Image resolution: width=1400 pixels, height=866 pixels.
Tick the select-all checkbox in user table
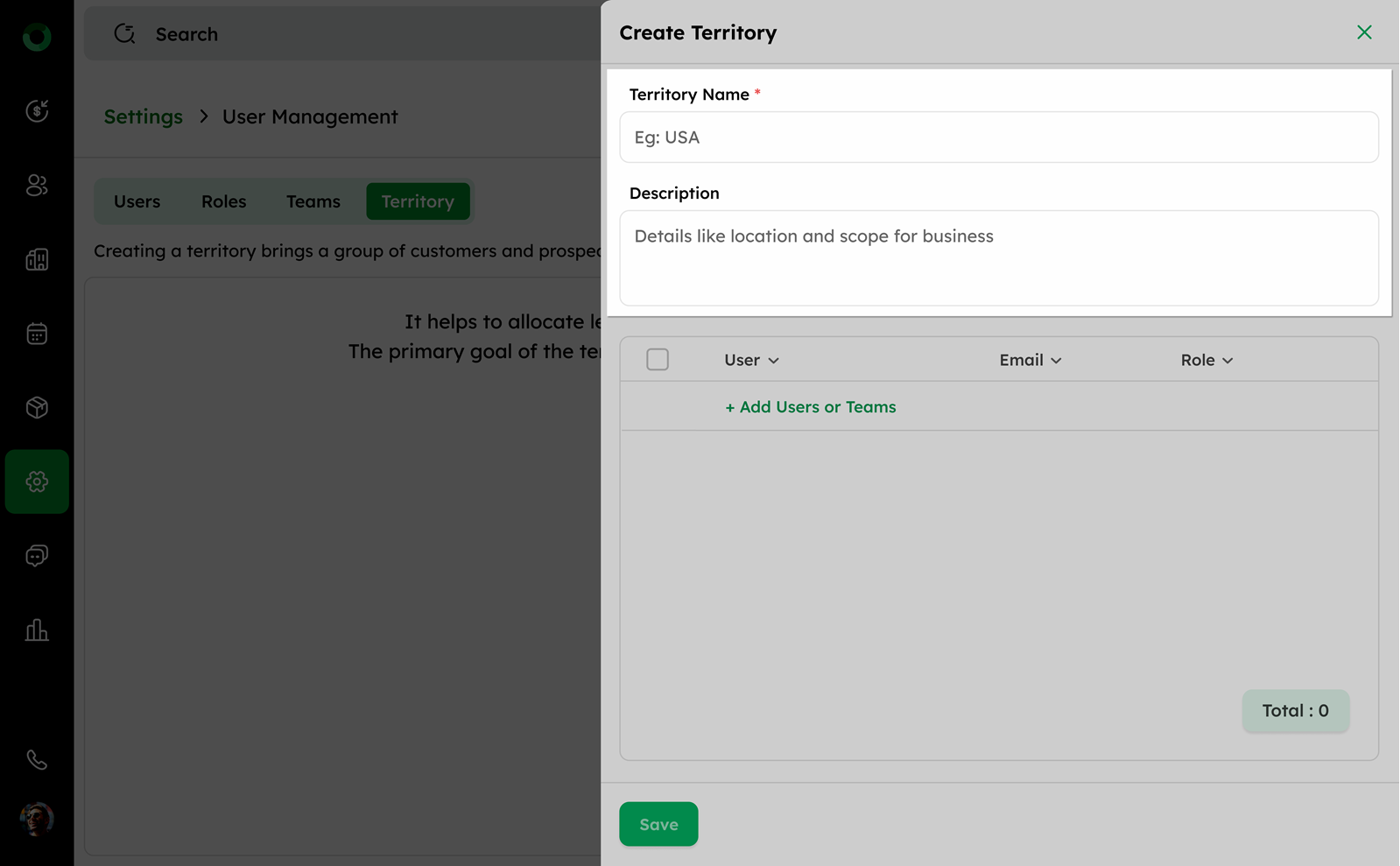[x=658, y=360]
